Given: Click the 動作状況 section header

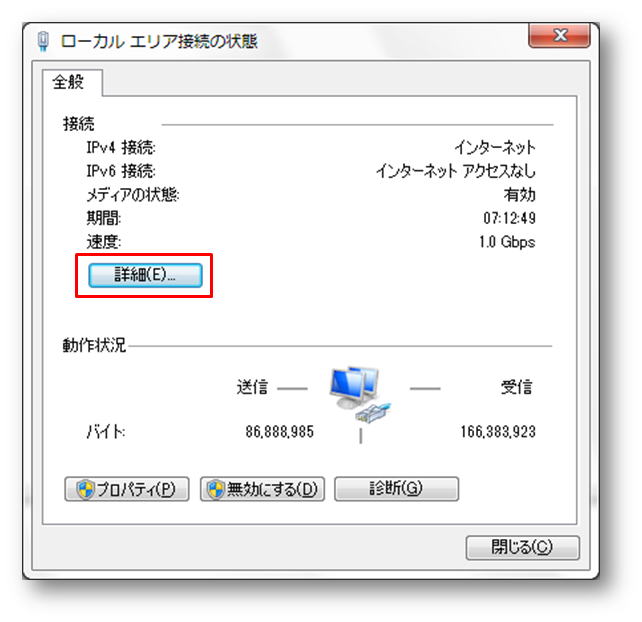Looking at the screenshot, I should point(94,345).
